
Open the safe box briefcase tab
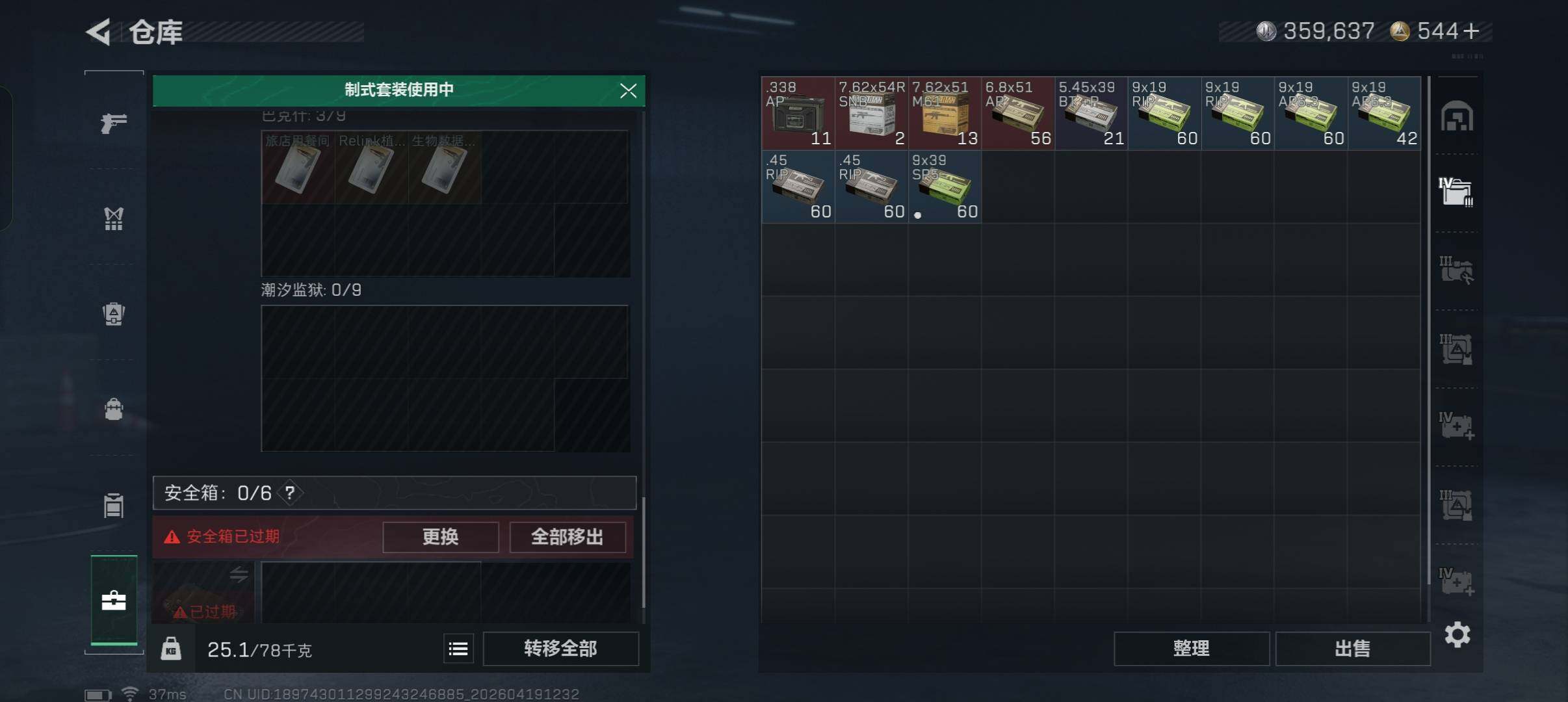[x=114, y=600]
